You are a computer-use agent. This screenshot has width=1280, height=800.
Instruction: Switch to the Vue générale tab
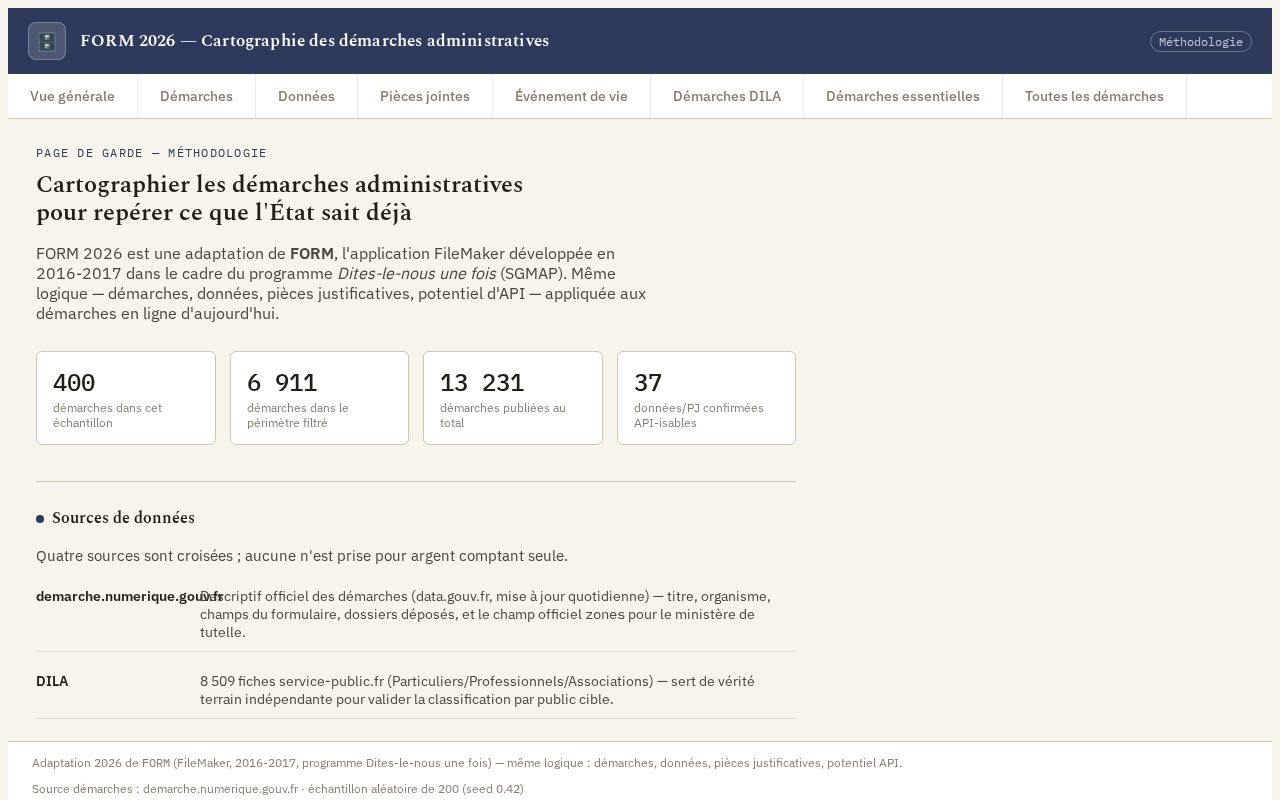tap(72, 96)
